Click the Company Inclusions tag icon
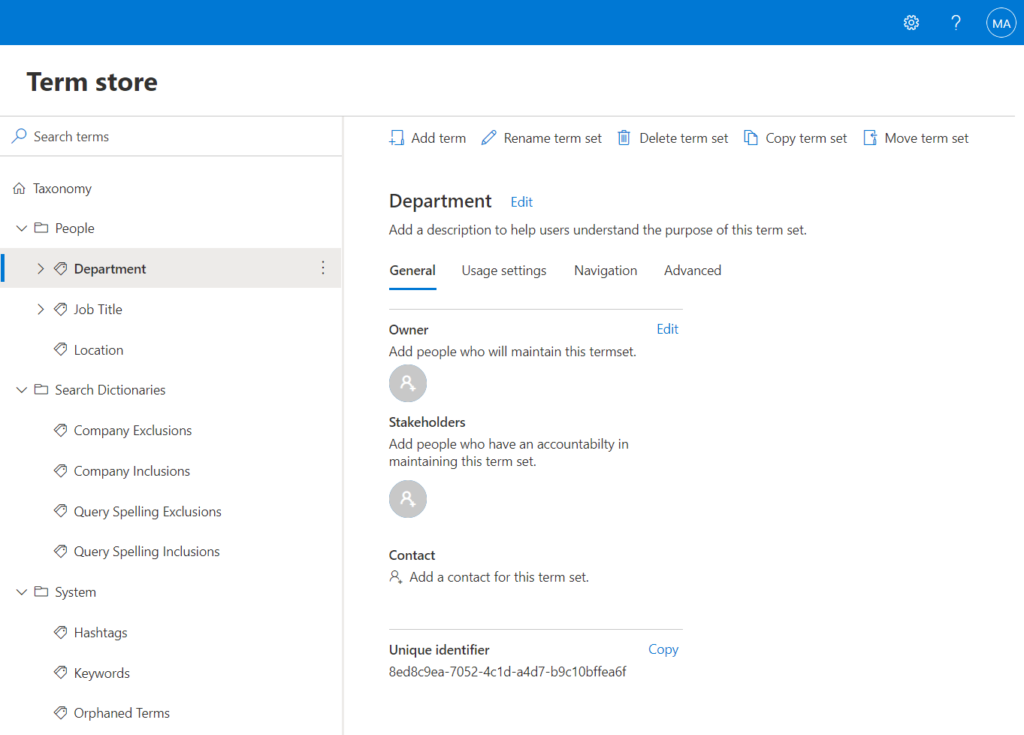 coord(61,470)
